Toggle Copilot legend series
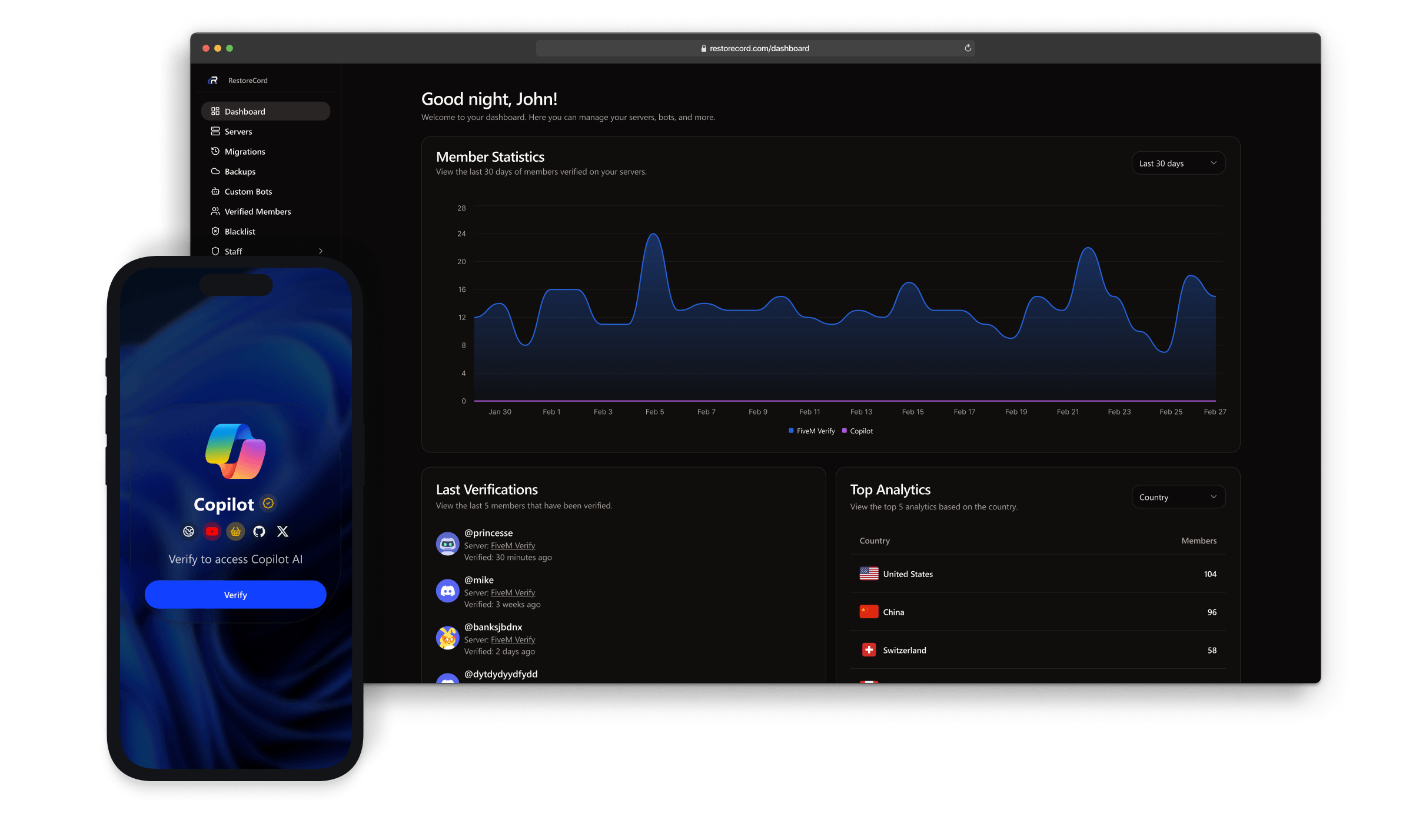 (857, 431)
